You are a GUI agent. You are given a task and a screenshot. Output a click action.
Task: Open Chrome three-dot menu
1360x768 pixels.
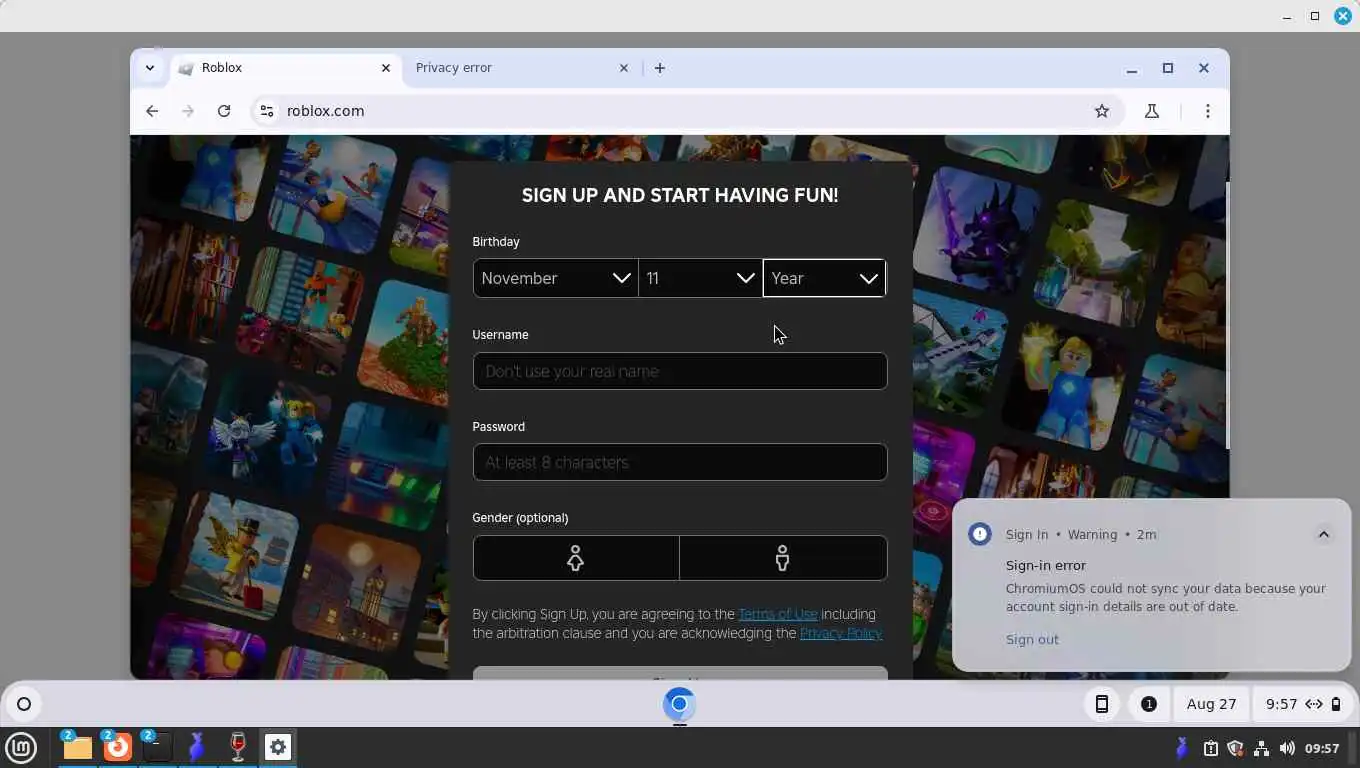(1208, 111)
